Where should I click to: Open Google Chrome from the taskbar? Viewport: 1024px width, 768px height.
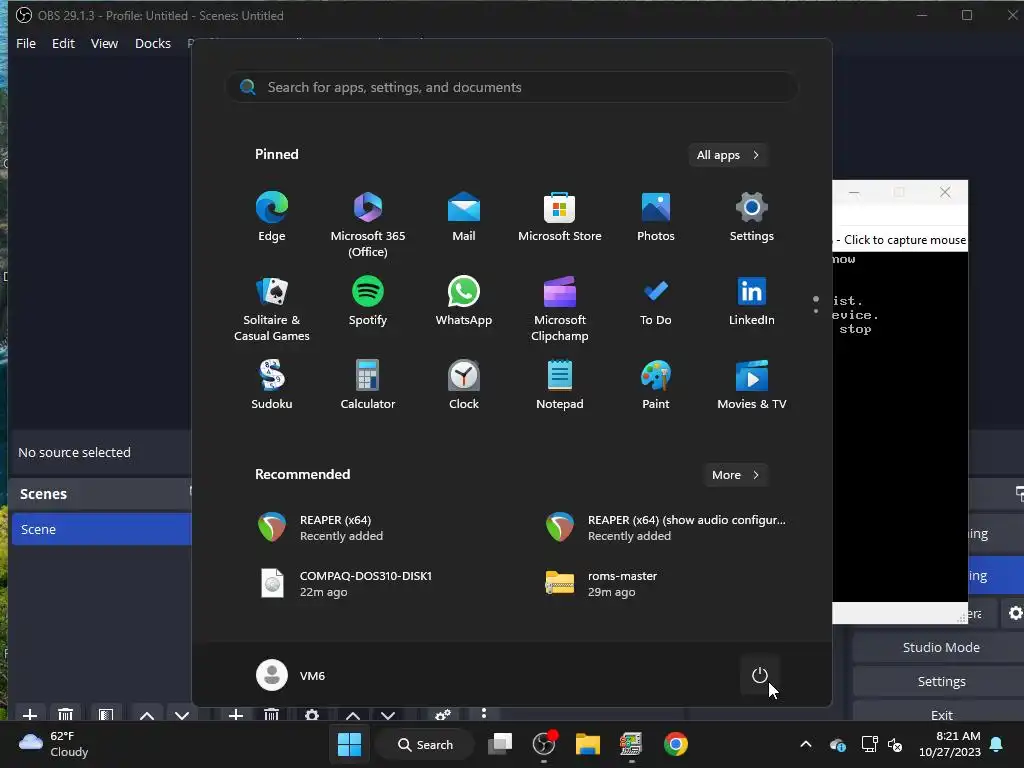pos(675,744)
